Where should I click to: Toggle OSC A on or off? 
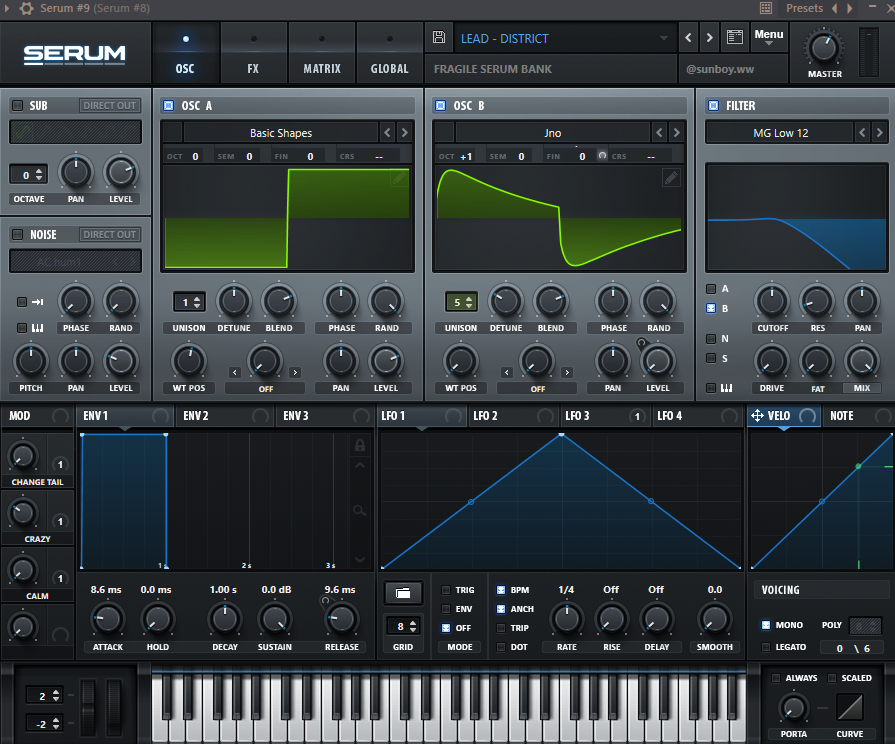click(168, 105)
